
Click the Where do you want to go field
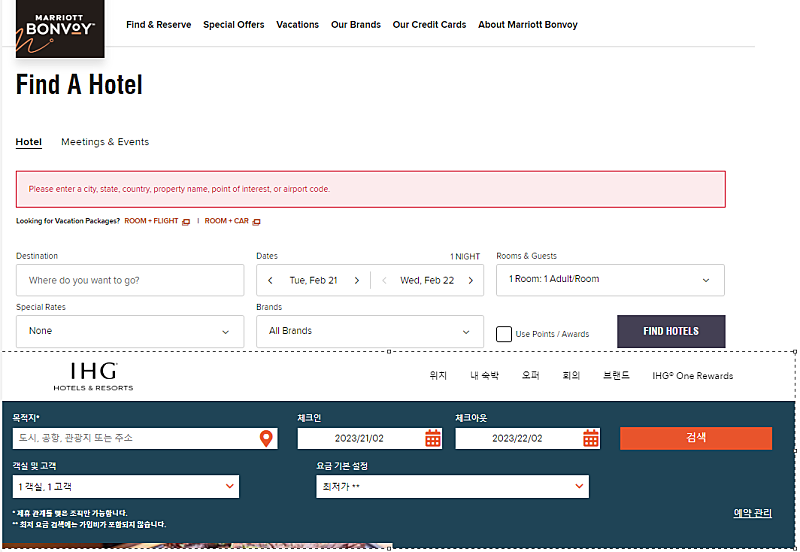click(x=130, y=280)
